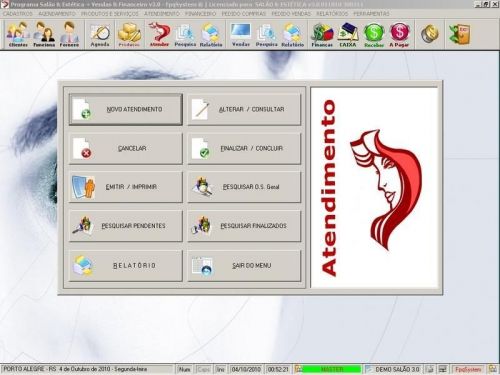This screenshot has height=375, width=500.
Task: Click the green Receber icon
Action: (374, 34)
